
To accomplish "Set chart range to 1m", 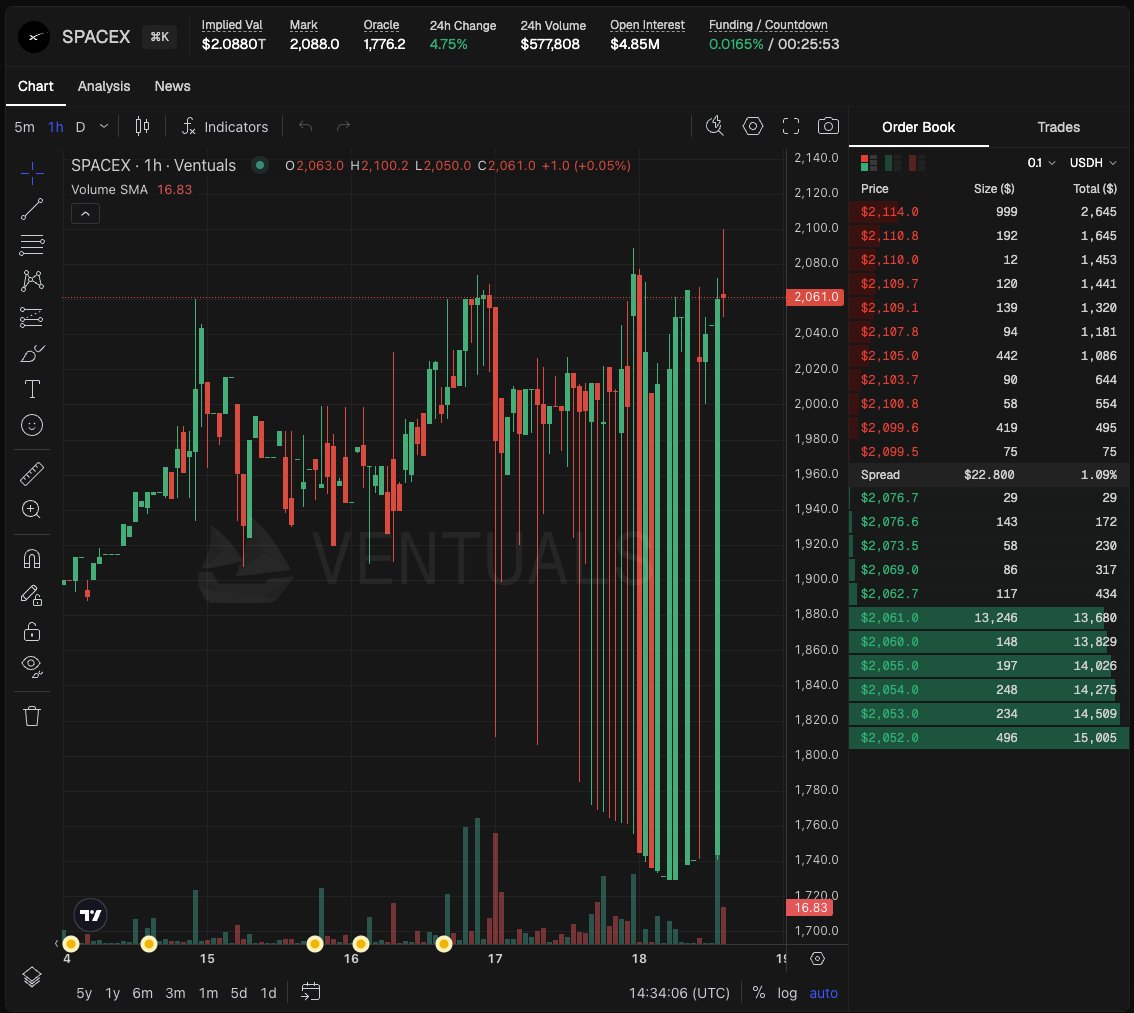I will [208, 993].
